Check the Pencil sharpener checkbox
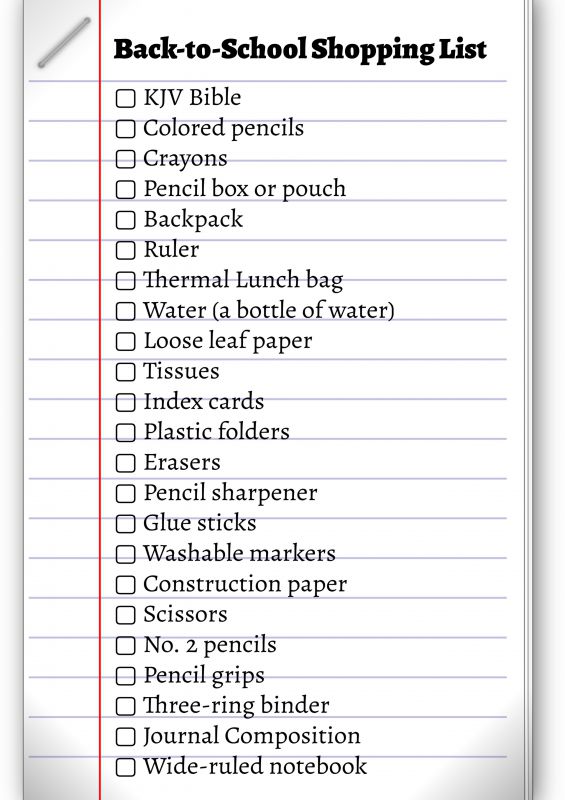Image resolution: width=565 pixels, height=800 pixels. (126, 494)
